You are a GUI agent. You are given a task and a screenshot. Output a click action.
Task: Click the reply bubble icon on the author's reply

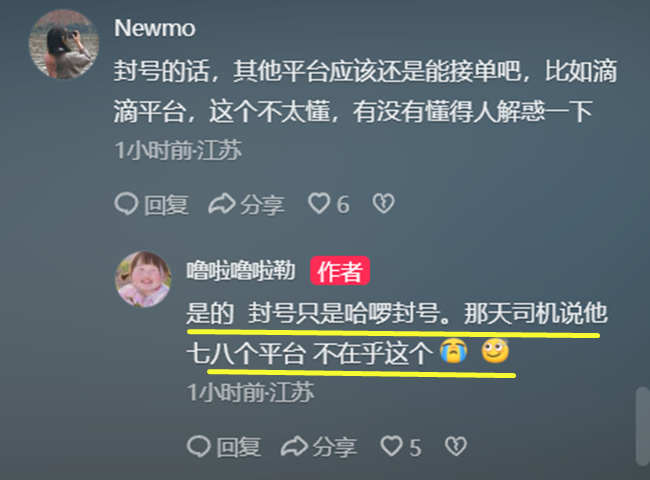[x=199, y=446]
